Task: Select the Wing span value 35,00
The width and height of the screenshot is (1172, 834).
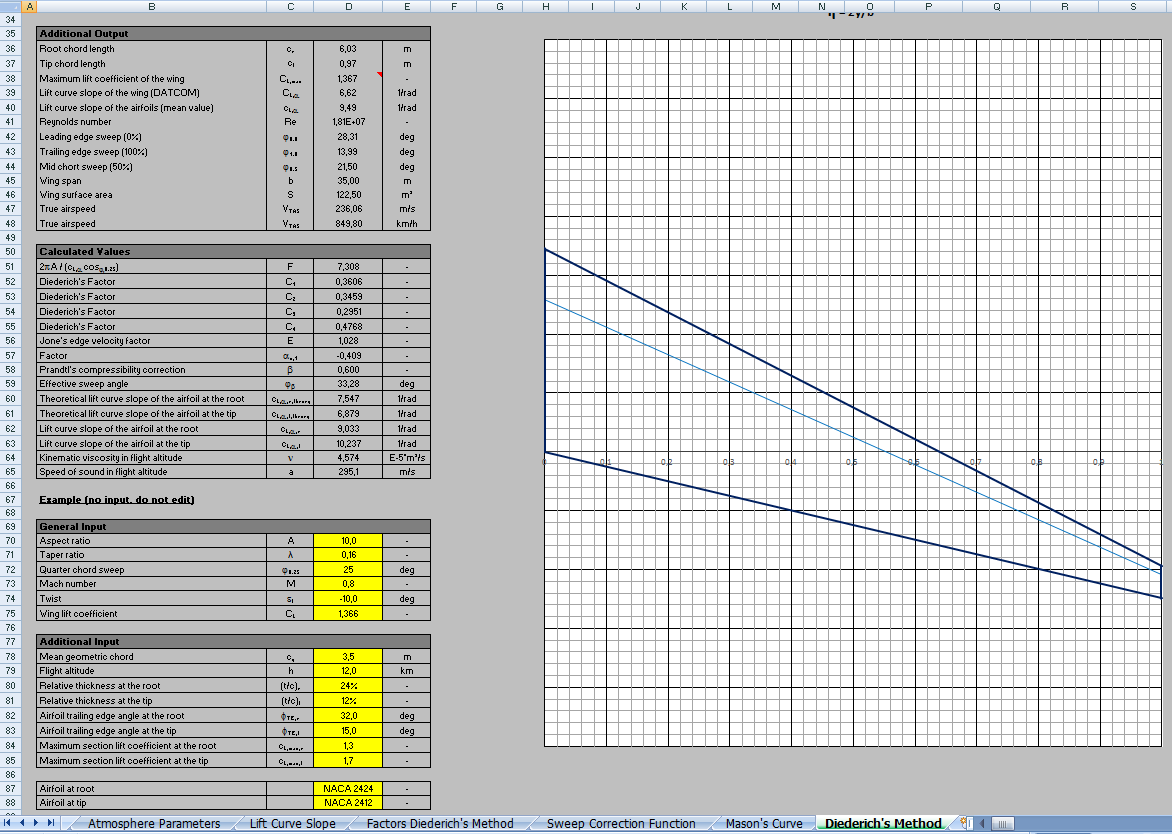Action: pyautogui.click(x=348, y=180)
